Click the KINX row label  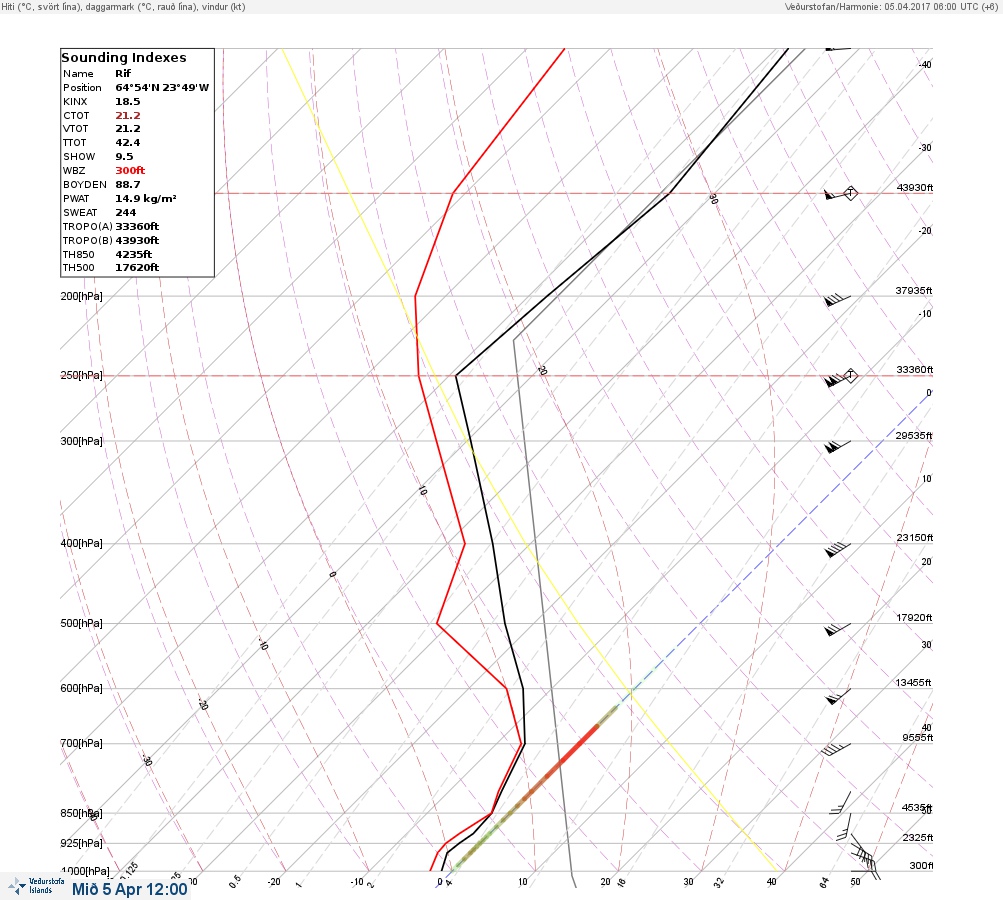(x=75, y=102)
